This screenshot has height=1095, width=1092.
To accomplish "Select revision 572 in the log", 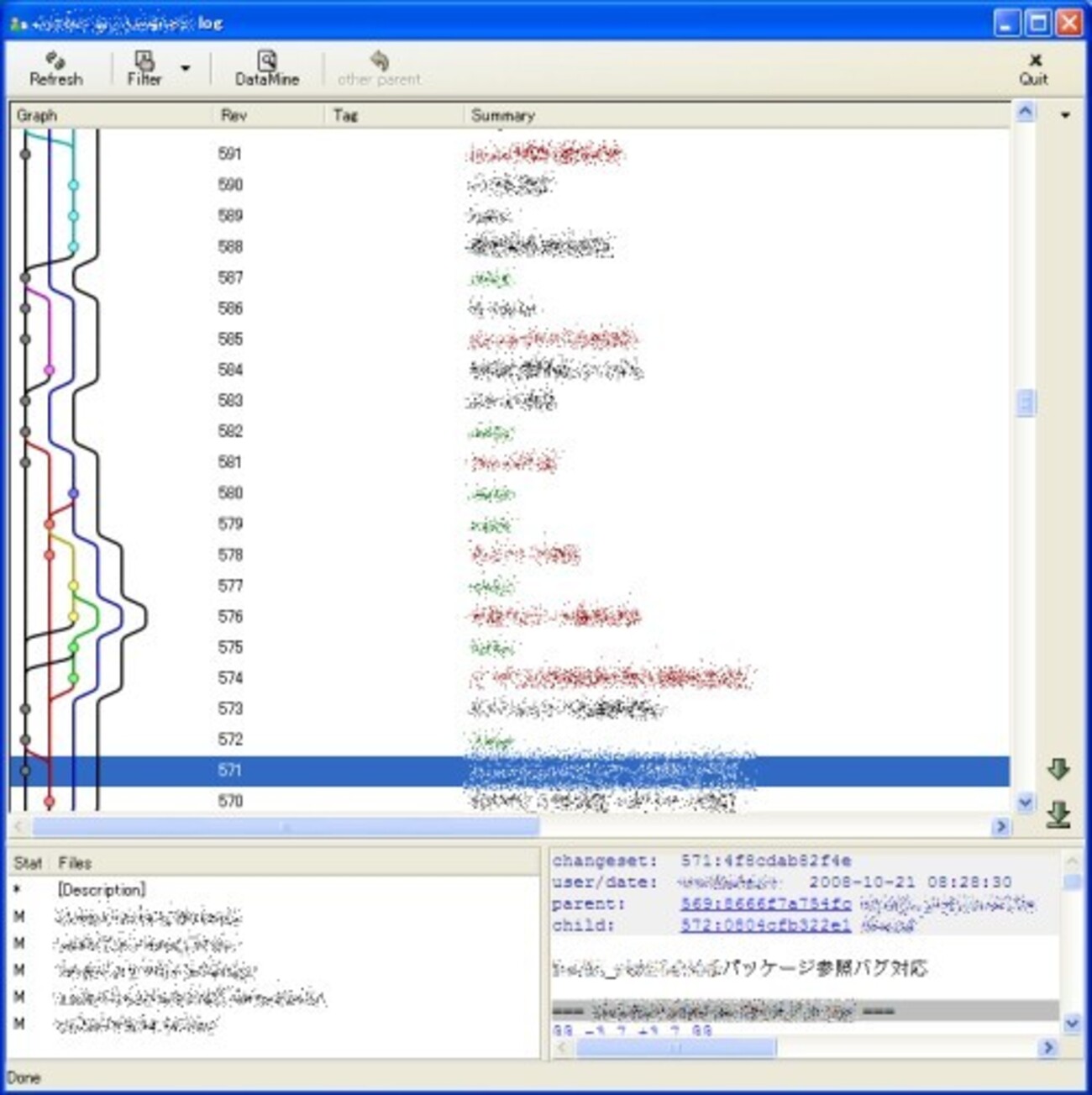I will pos(509,740).
